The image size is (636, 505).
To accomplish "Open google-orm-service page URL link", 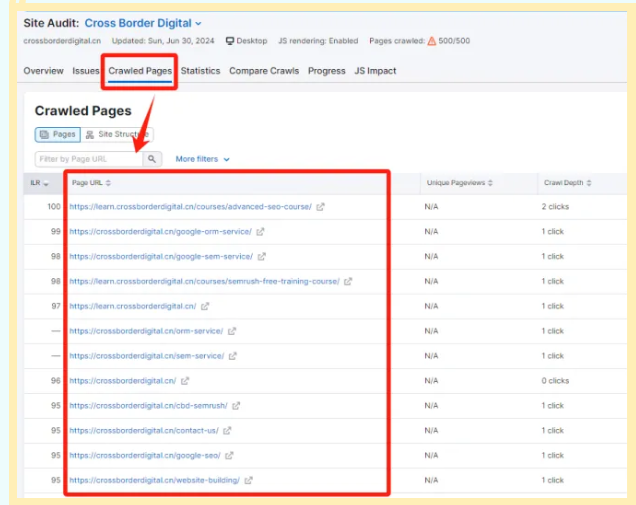I will click(160, 232).
